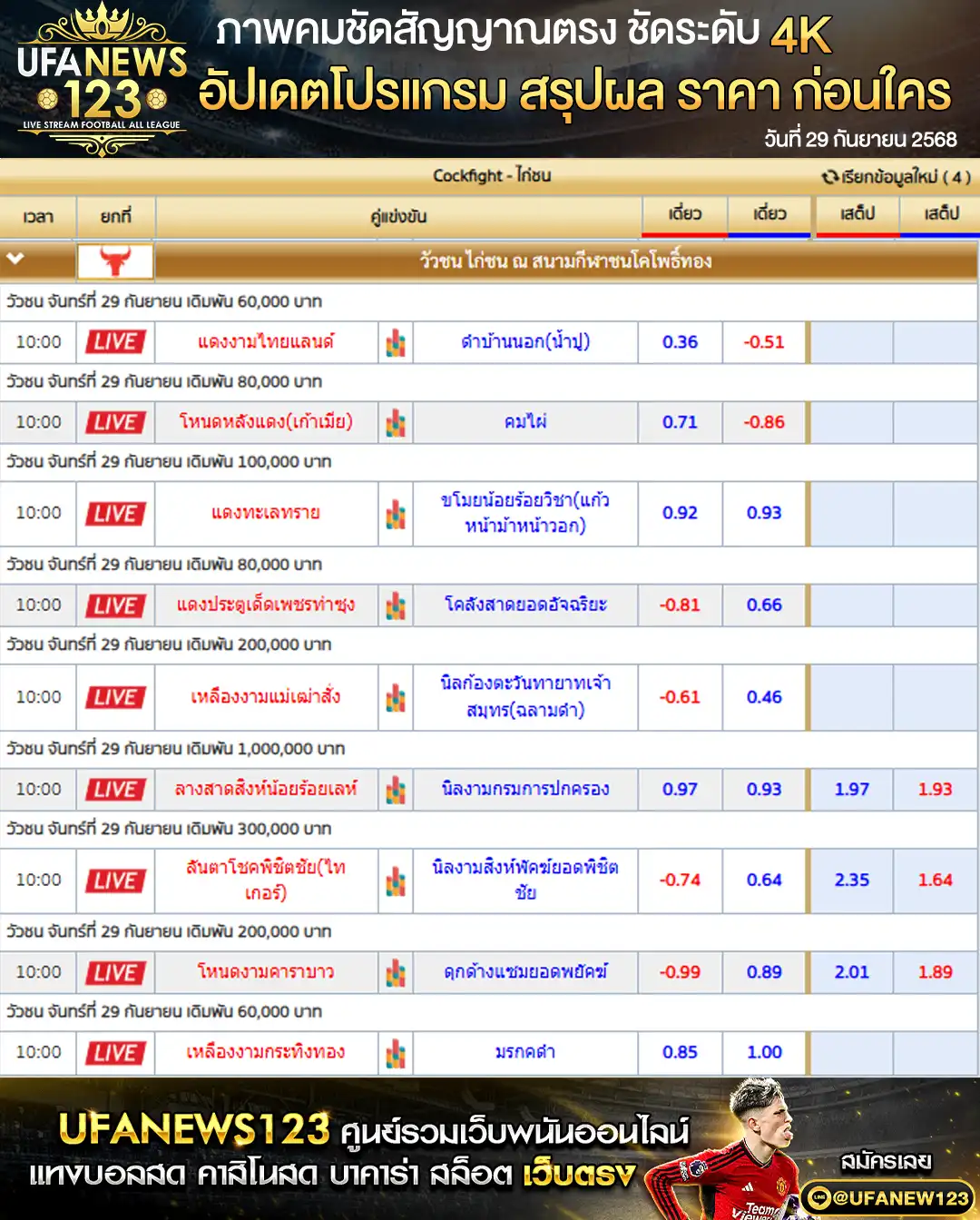This screenshot has height=1220, width=980.
Task: Open stats chart icon for แดงทะเลทราย match
Action: [396, 515]
